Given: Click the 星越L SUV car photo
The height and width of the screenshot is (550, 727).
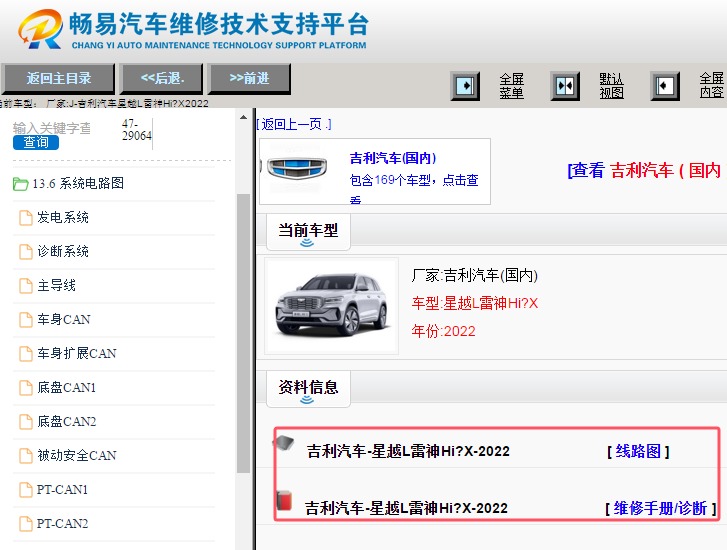Looking at the screenshot, I should click(x=332, y=306).
